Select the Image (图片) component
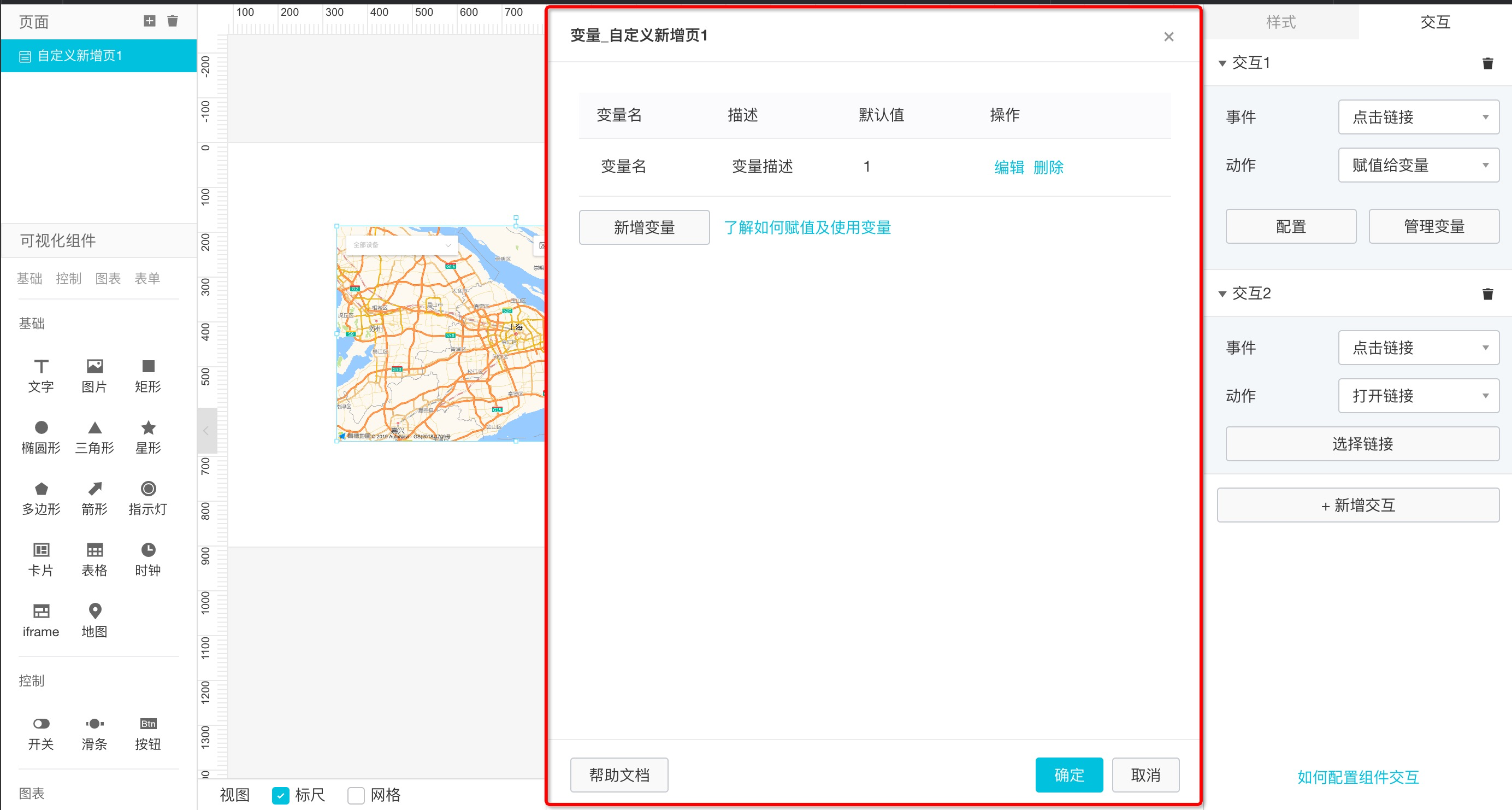 94,376
